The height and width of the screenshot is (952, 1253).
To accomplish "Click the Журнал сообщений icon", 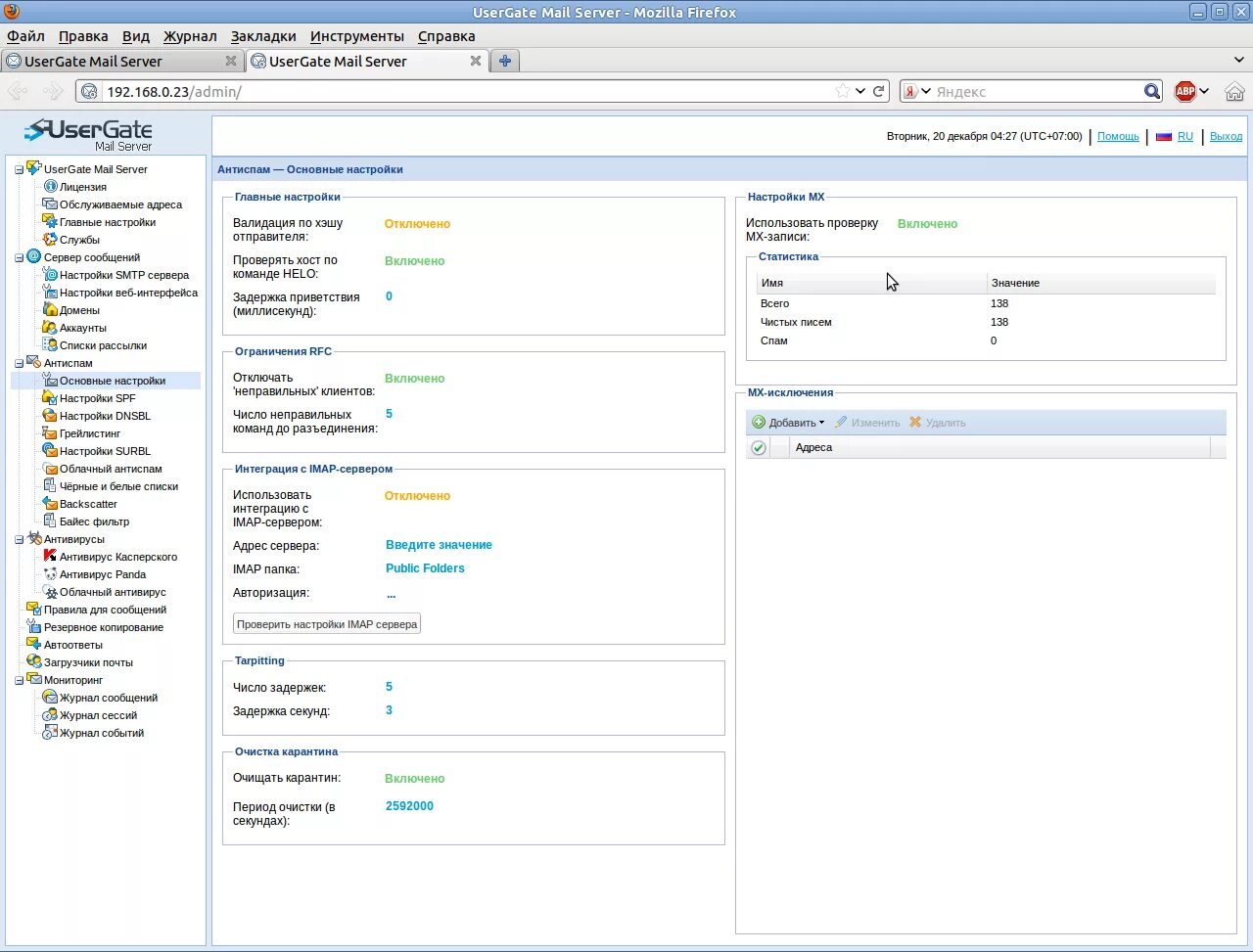I will point(50,697).
